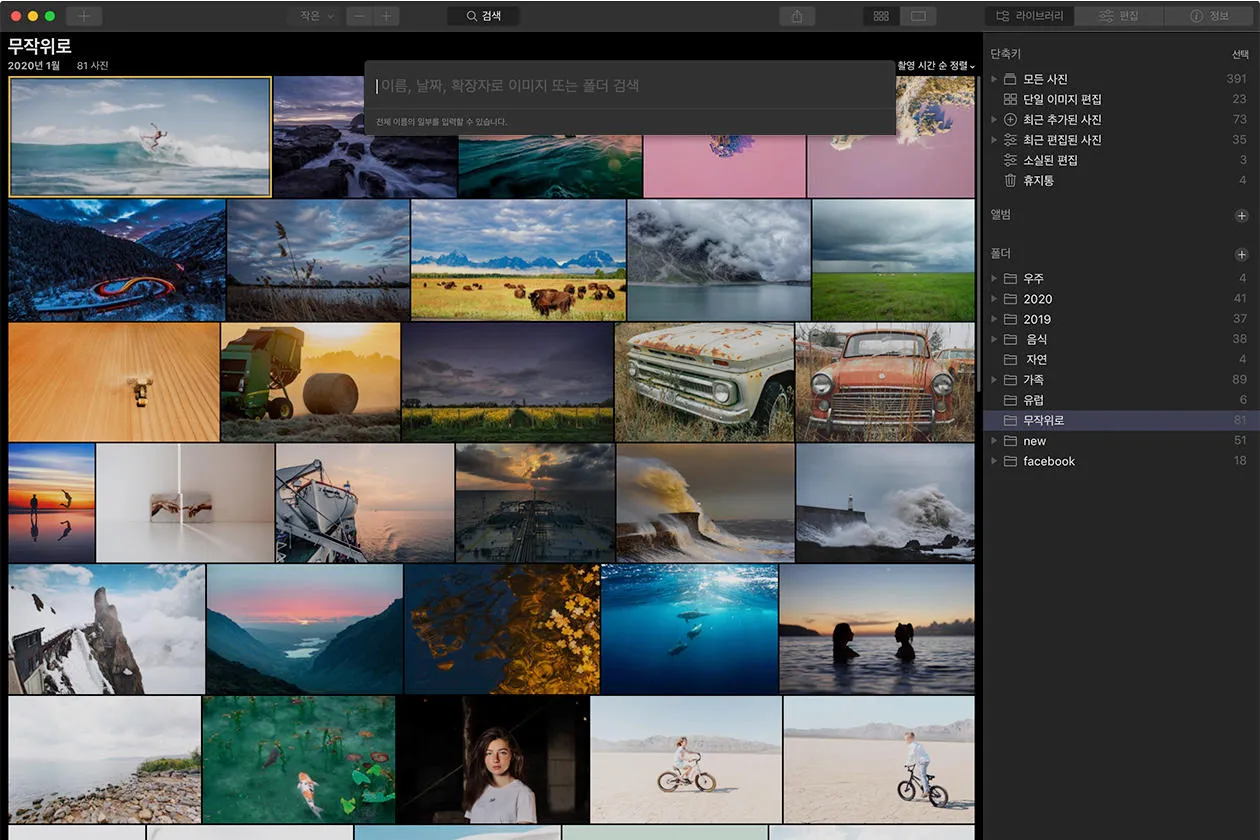Zoom in thumbnails with the plus stepper

click(386, 16)
